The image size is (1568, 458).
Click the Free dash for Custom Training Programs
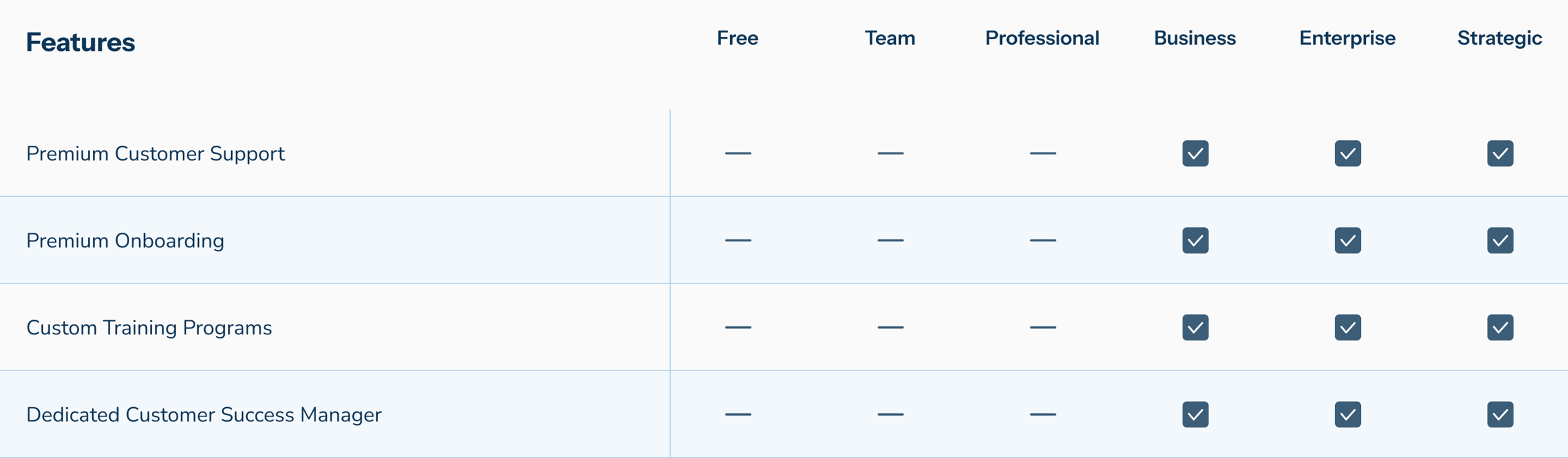tap(738, 328)
